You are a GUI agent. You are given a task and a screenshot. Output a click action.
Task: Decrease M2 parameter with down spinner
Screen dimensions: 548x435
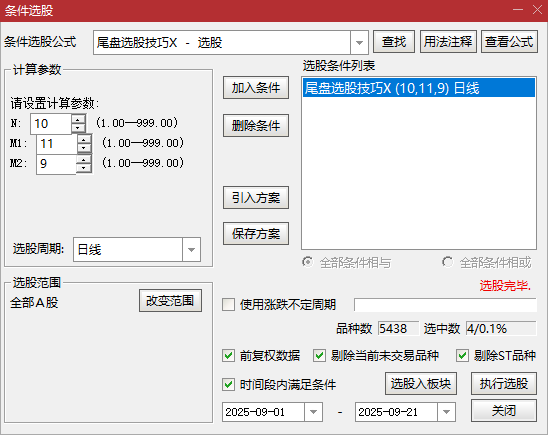(x=84, y=168)
